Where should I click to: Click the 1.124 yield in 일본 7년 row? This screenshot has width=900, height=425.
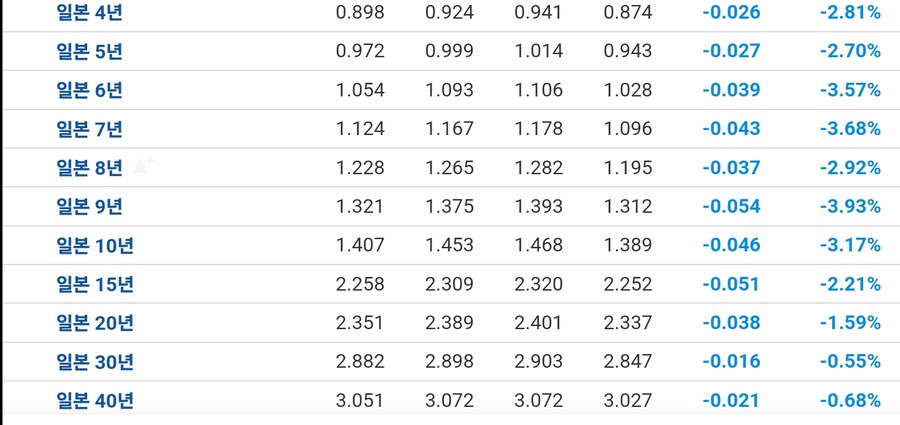360,129
